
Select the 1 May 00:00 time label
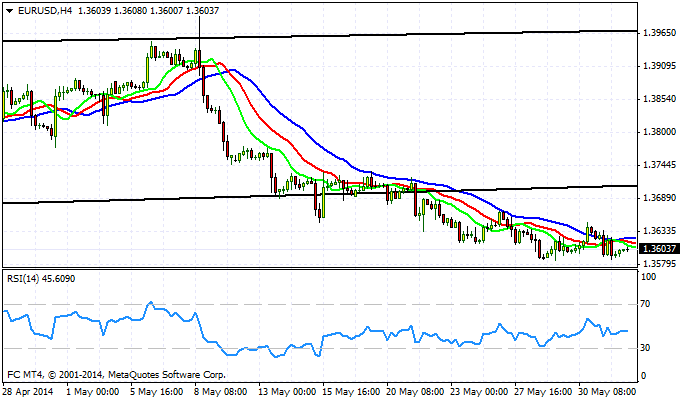click(x=92, y=392)
